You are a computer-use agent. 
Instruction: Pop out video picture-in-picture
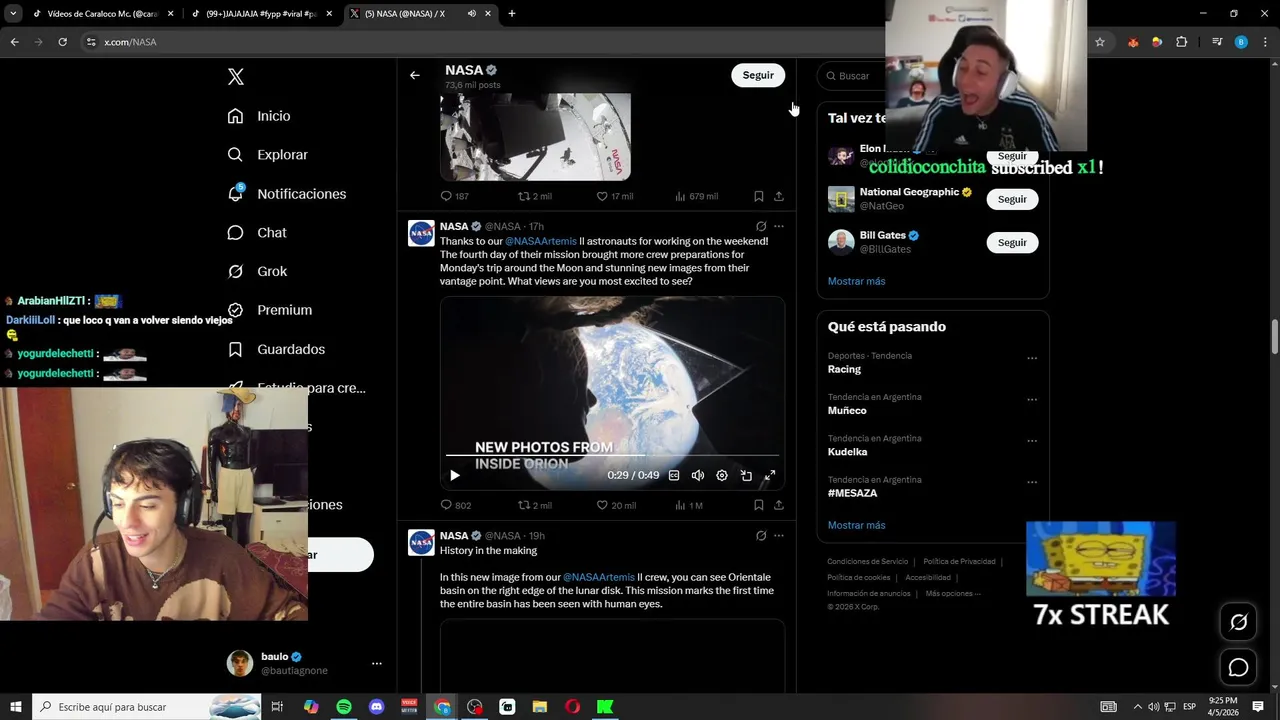click(x=746, y=476)
